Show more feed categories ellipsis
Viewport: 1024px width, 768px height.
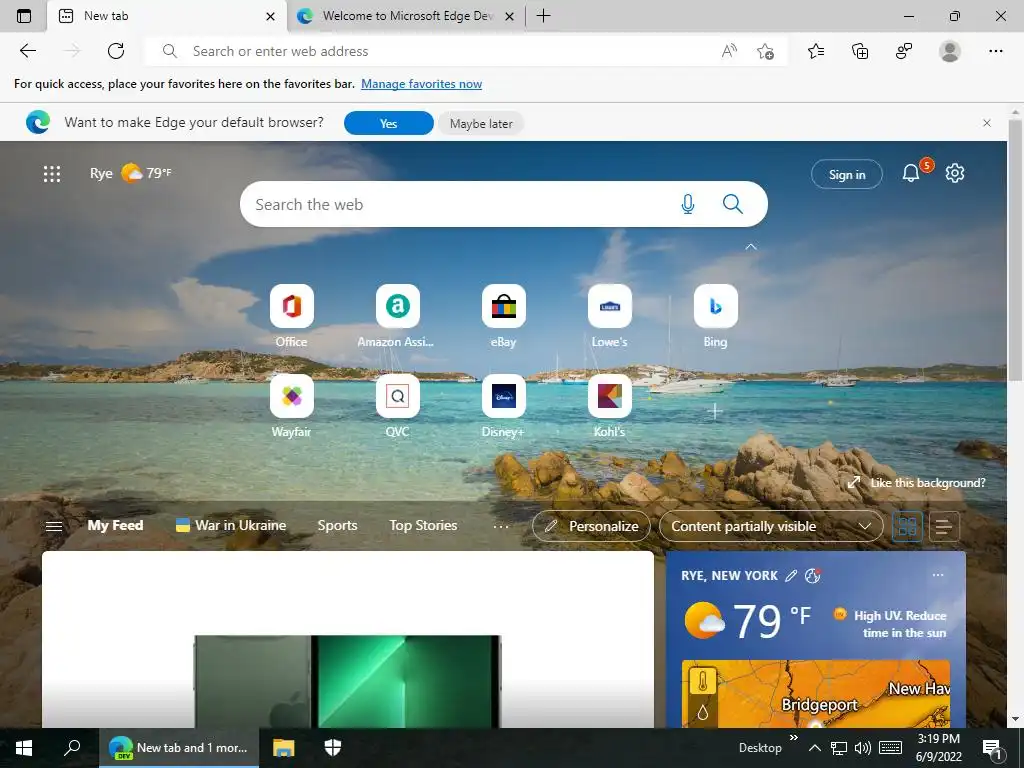pos(501,526)
